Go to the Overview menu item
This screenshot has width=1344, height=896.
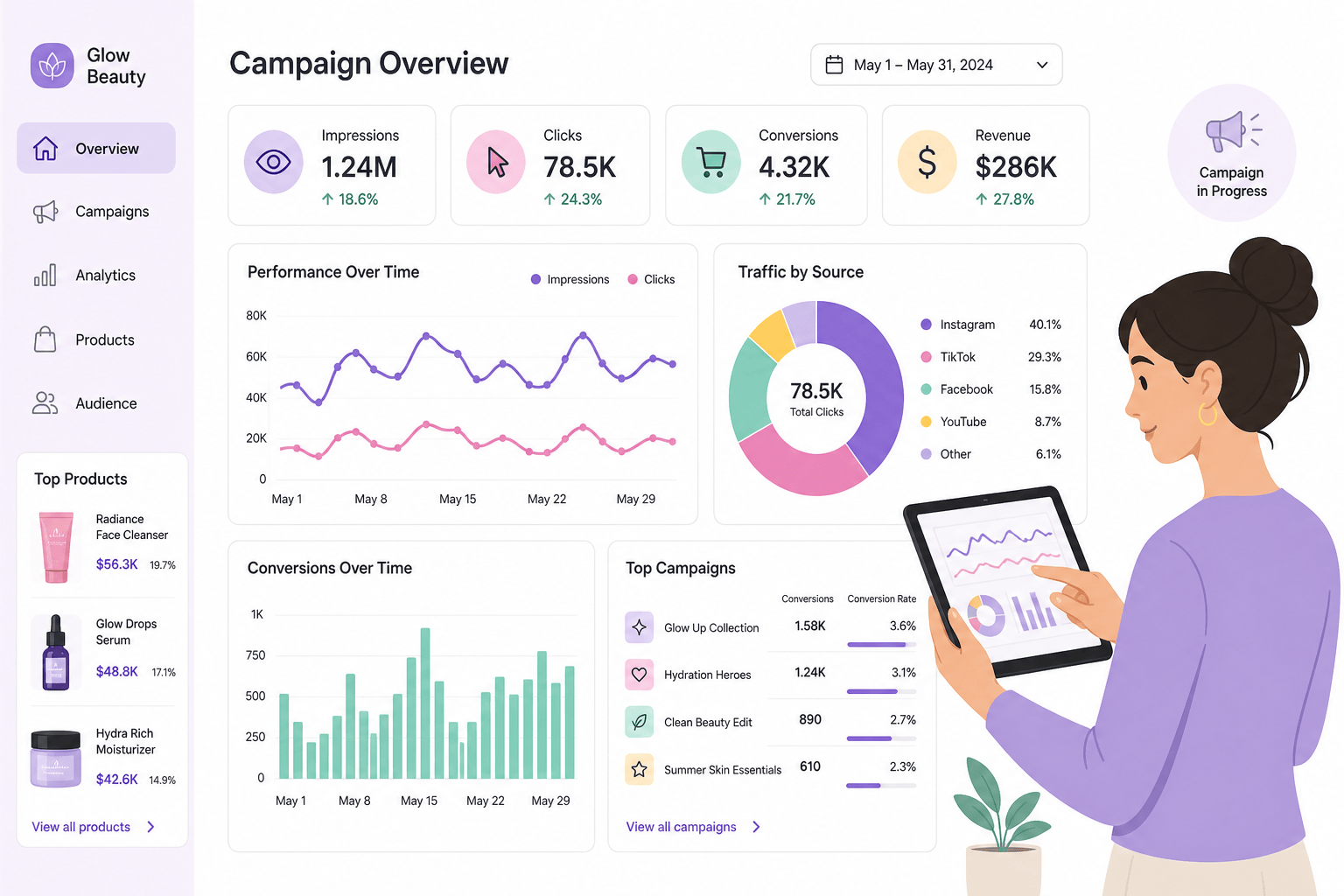(96, 148)
